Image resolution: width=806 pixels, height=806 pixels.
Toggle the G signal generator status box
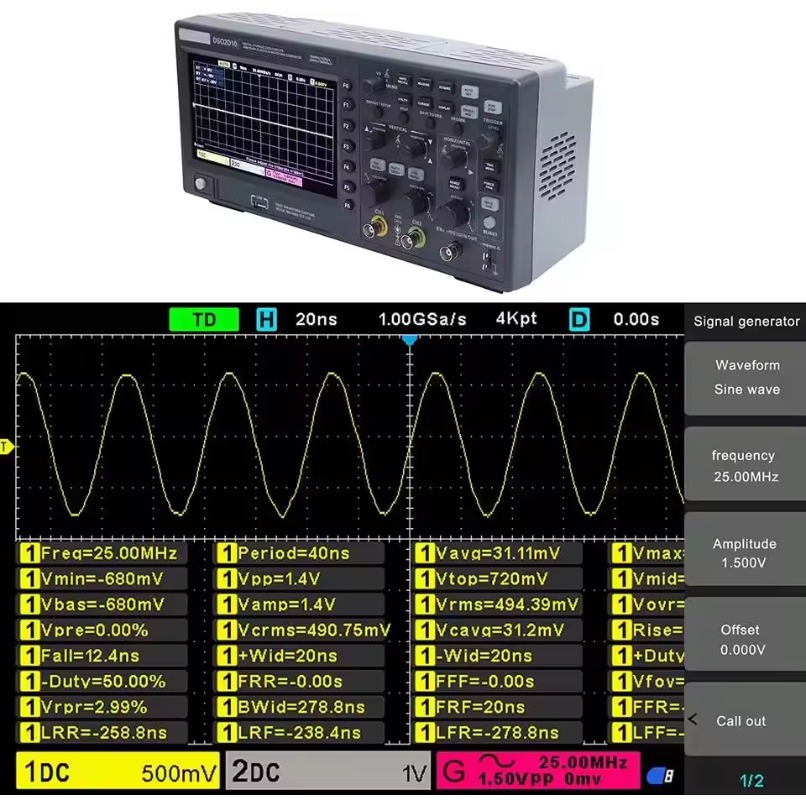click(537, 770)
